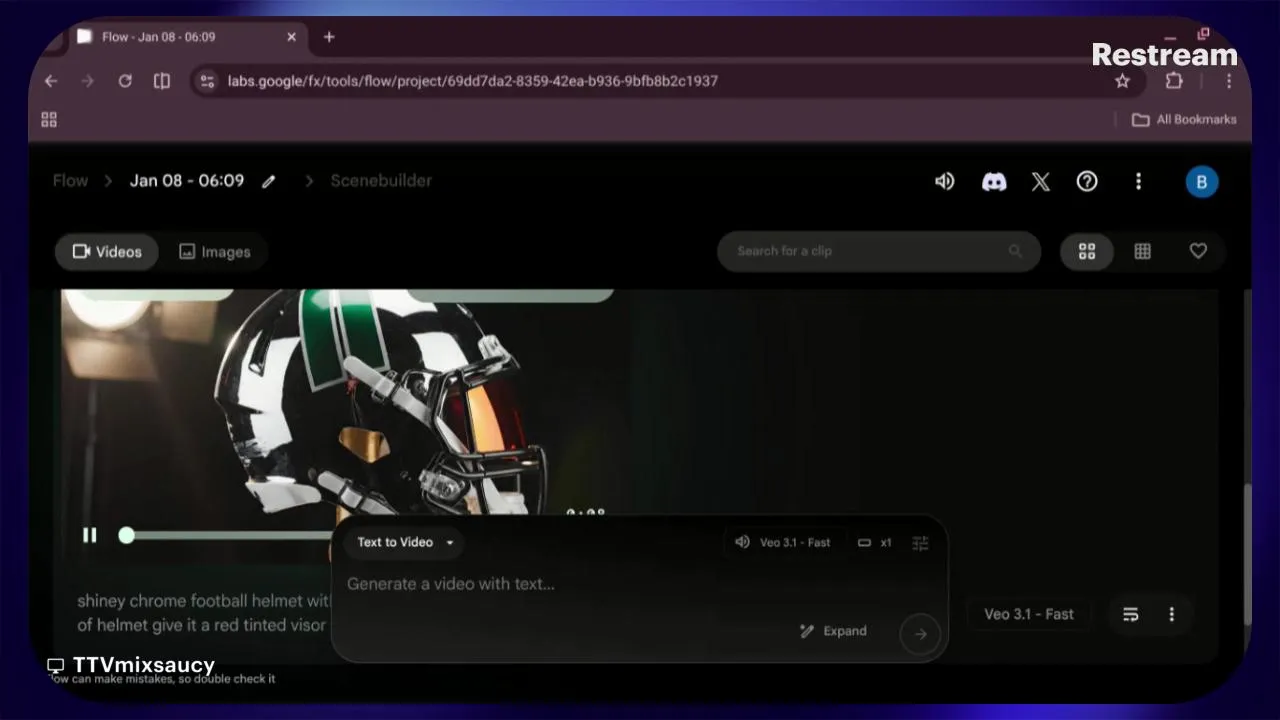Viewport: 1280px width, 720px height.
Task: Open Discord community link
Action: pyautogui.click(x=994, y=181)
